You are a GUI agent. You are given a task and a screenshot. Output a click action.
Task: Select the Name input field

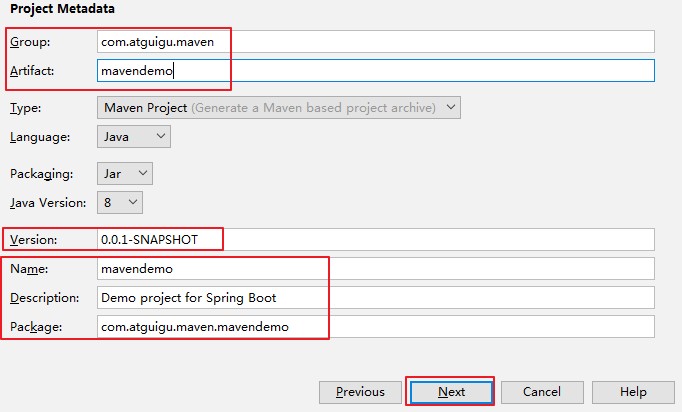375,268
